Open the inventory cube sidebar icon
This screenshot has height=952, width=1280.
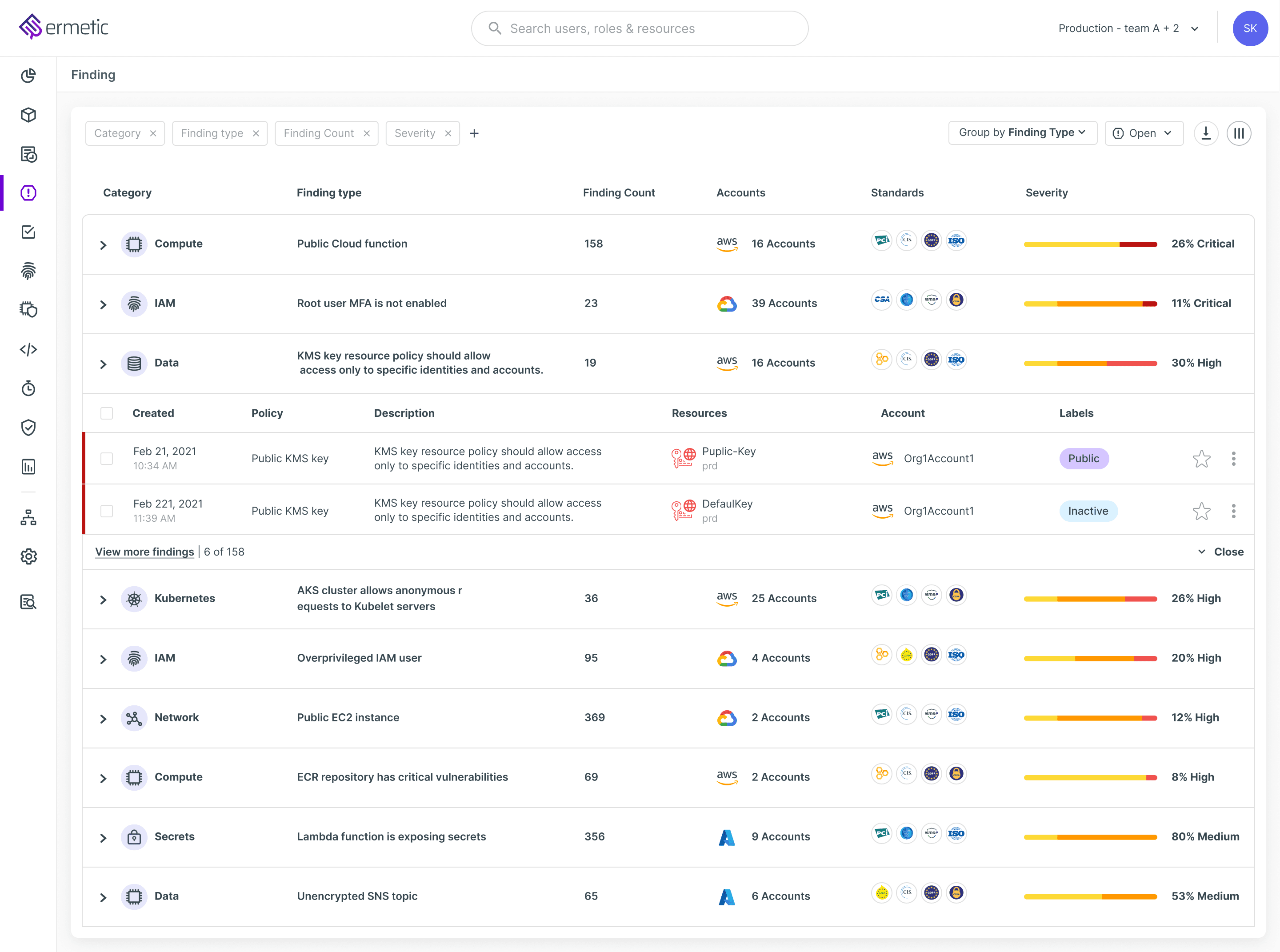(28, 115)
